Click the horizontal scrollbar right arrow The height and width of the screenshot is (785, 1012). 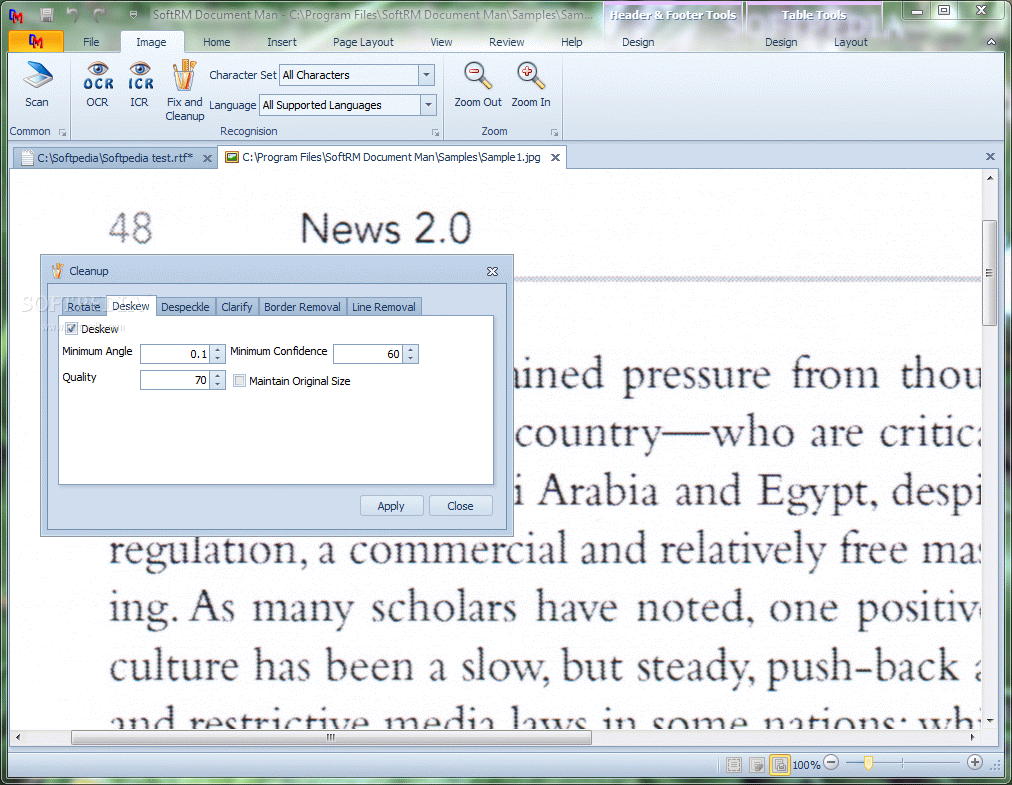coord(973,737)
